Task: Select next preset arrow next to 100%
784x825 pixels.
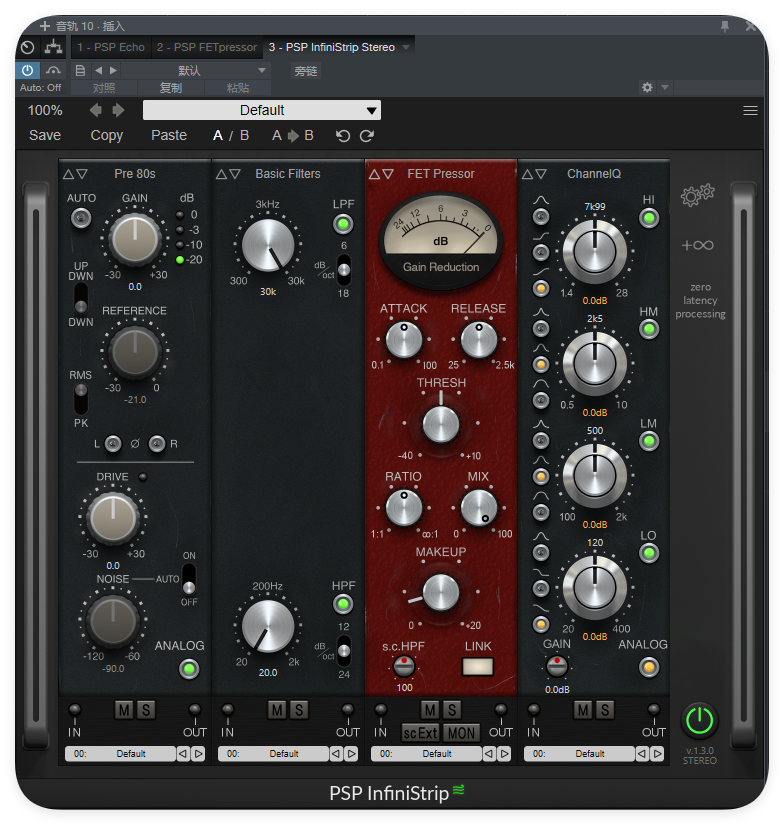Action: (x=118, y=110)
